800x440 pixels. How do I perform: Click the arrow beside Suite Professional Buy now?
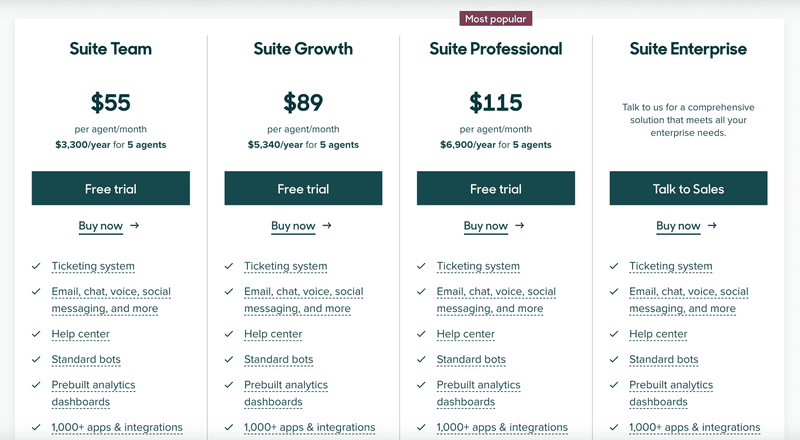[520, 226]
